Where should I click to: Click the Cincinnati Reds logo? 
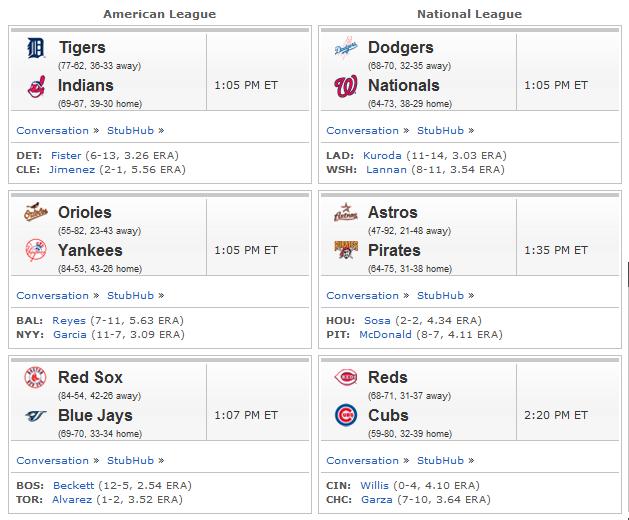click(346, 377)
